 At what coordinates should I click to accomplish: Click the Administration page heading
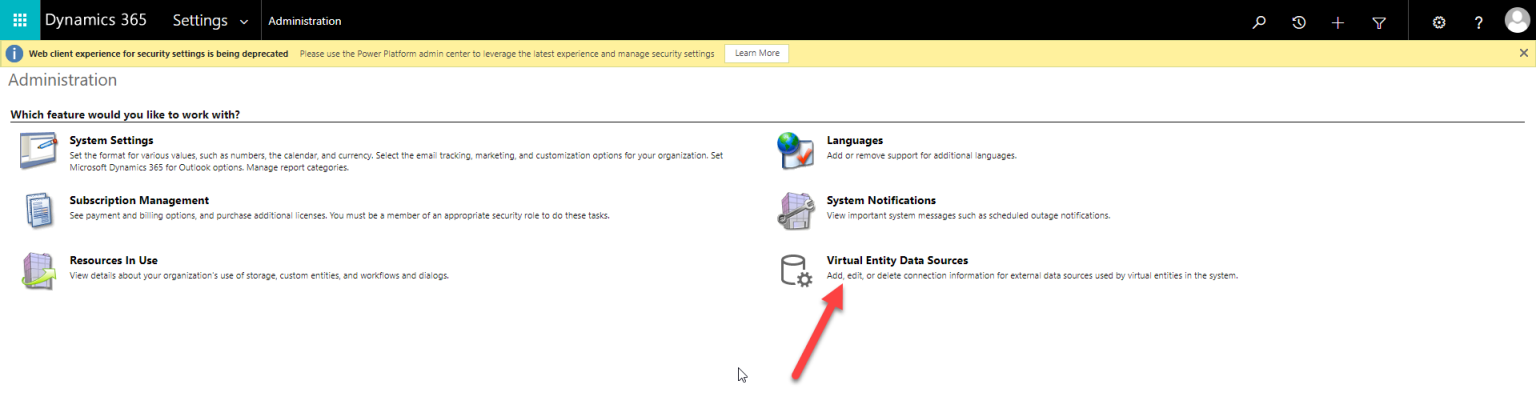(x=62, y=79)
